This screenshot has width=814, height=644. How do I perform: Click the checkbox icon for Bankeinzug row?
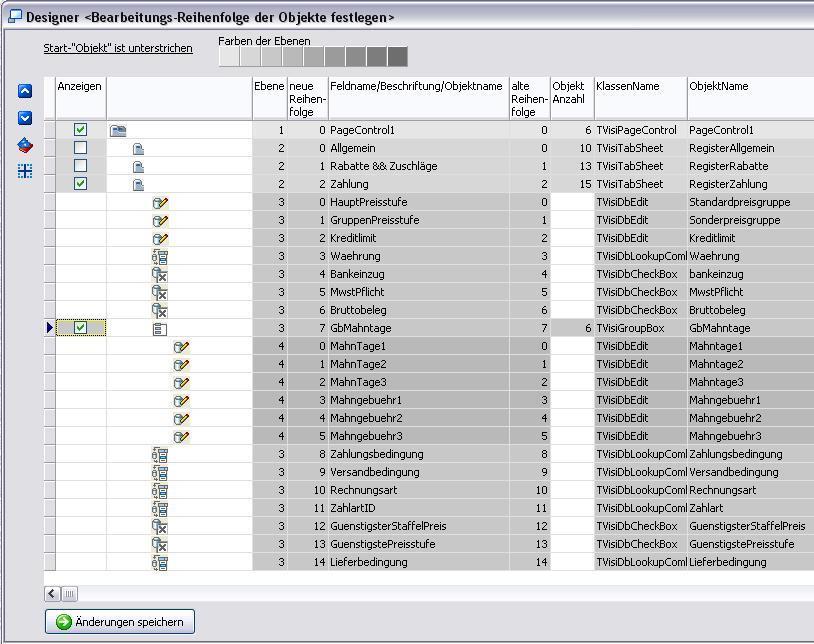(x=160, y=274)
